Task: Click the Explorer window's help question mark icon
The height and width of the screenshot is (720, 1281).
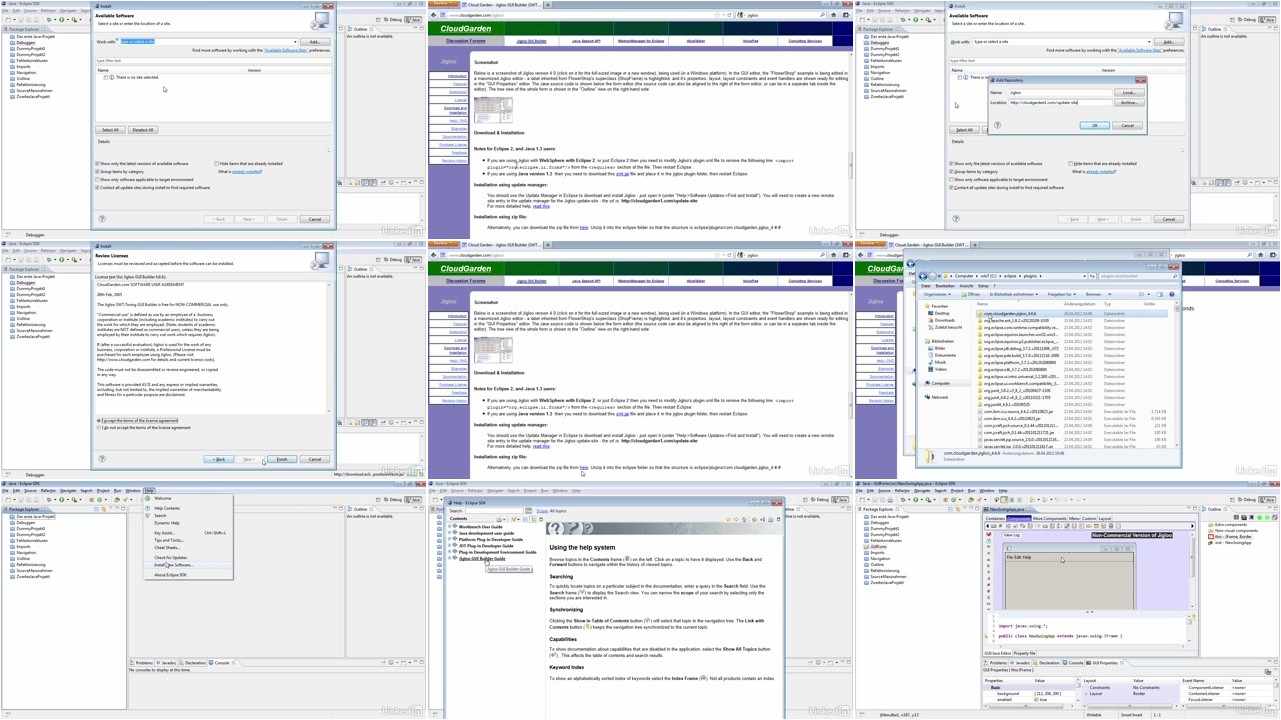Action: [x=1172, y=294]
